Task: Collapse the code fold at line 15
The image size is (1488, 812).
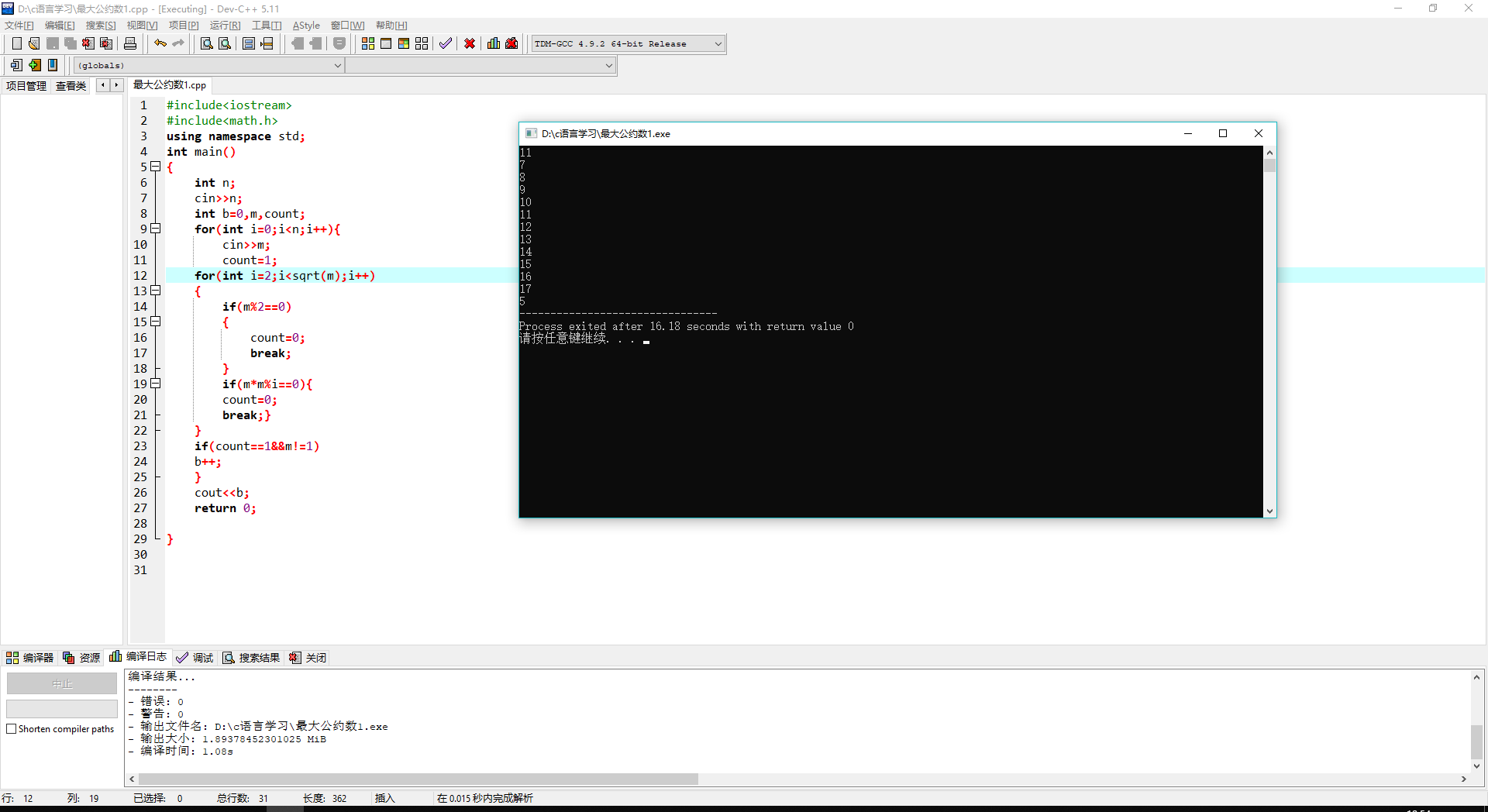Action: click(x=156, y=322)
